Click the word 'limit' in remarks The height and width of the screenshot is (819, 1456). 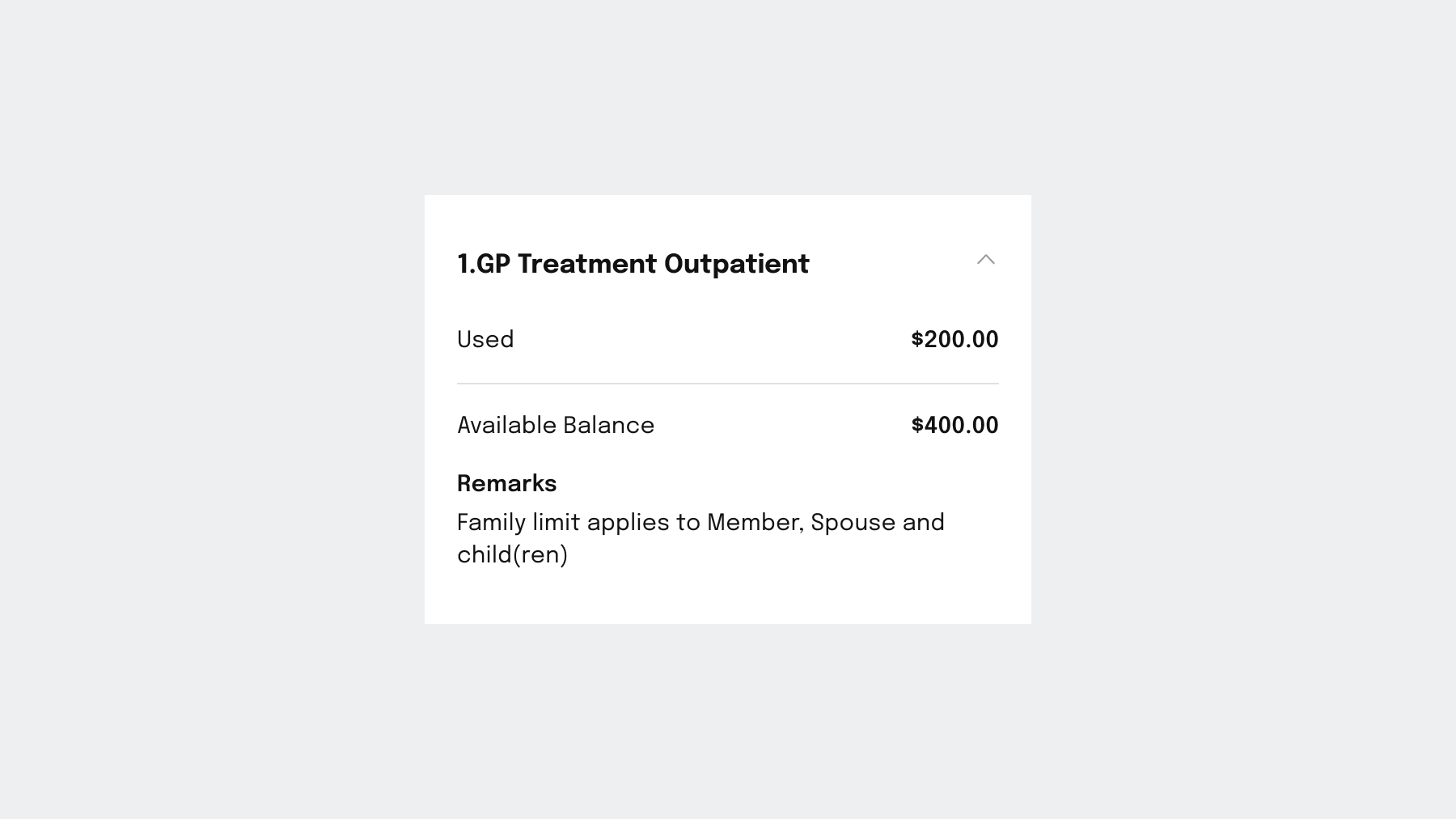click(x=556, y=523)
